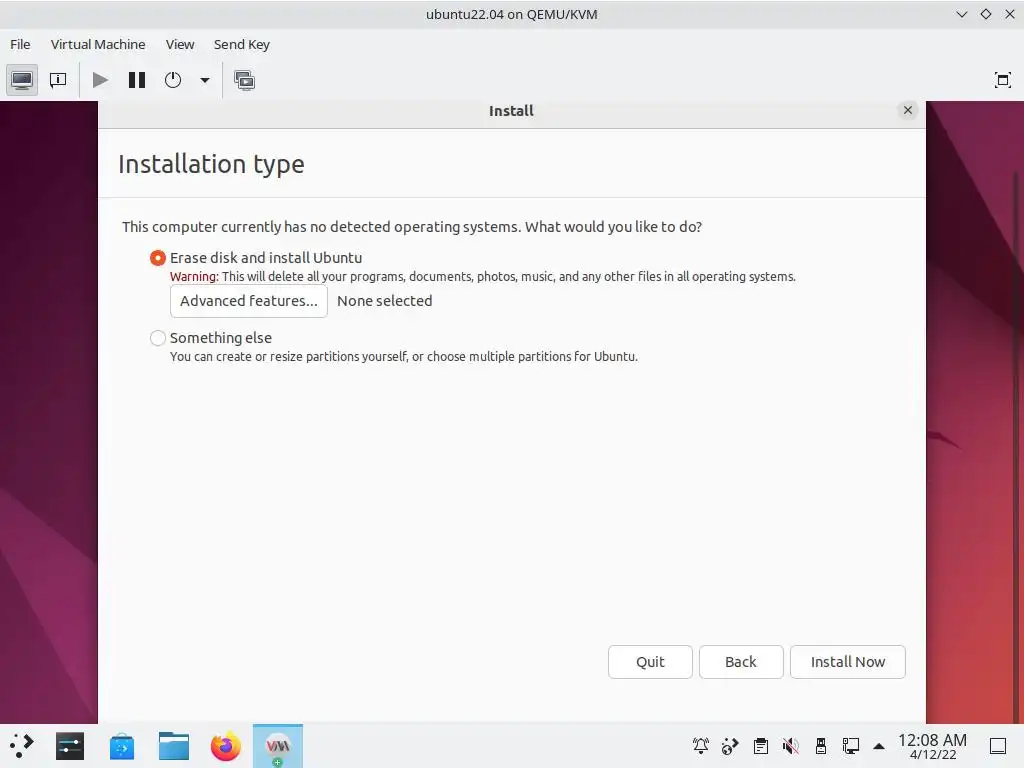This screenshot has width=1024, height=768.
Task: Go Back to previous installer step
Action: (x=741, y=662)
